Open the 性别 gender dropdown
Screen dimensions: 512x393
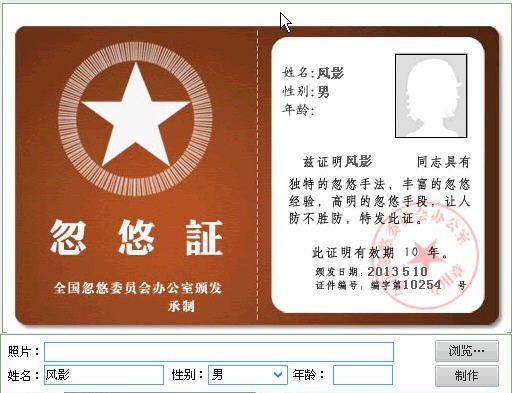point(248,375)
